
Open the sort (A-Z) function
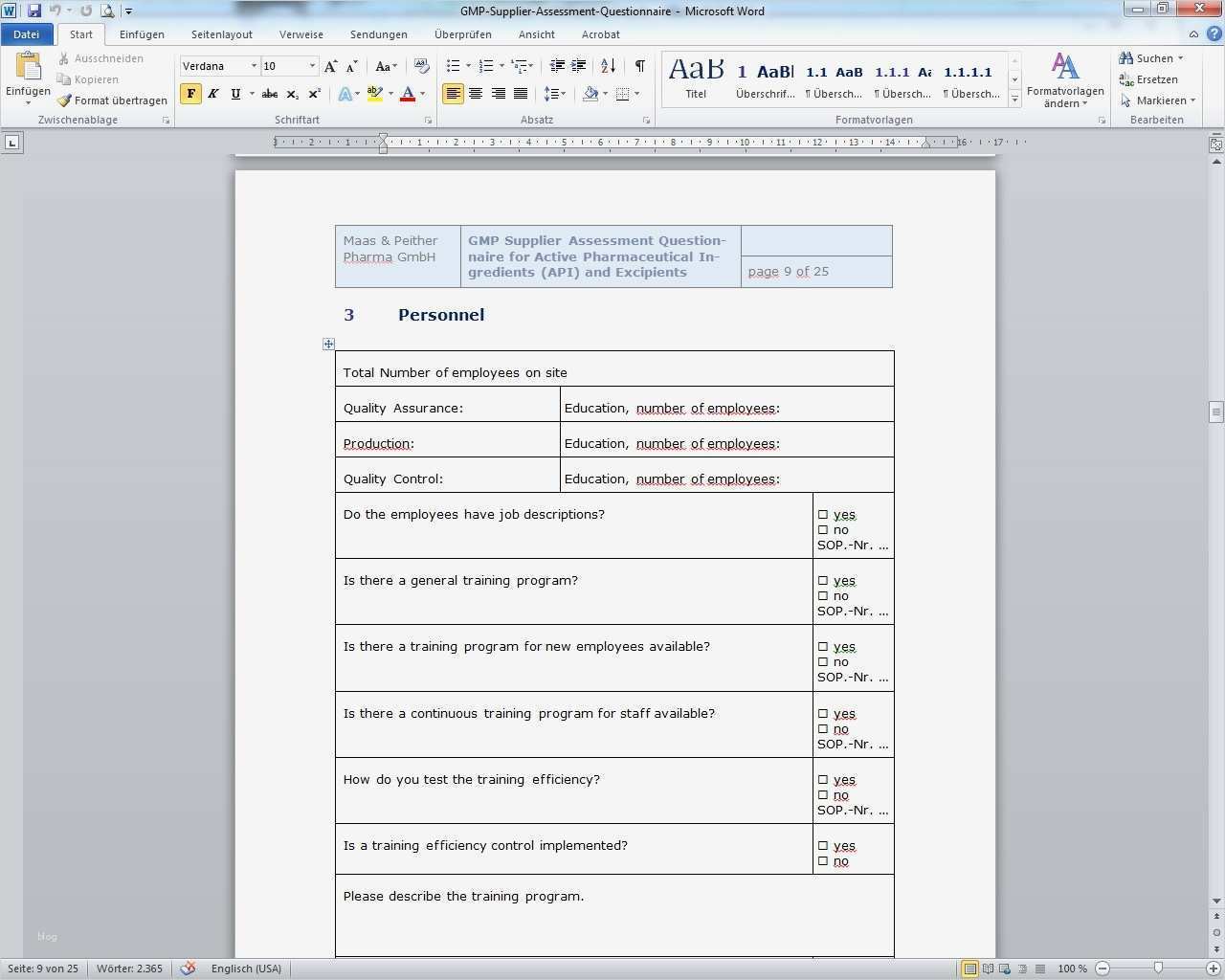tap(607, 66)
